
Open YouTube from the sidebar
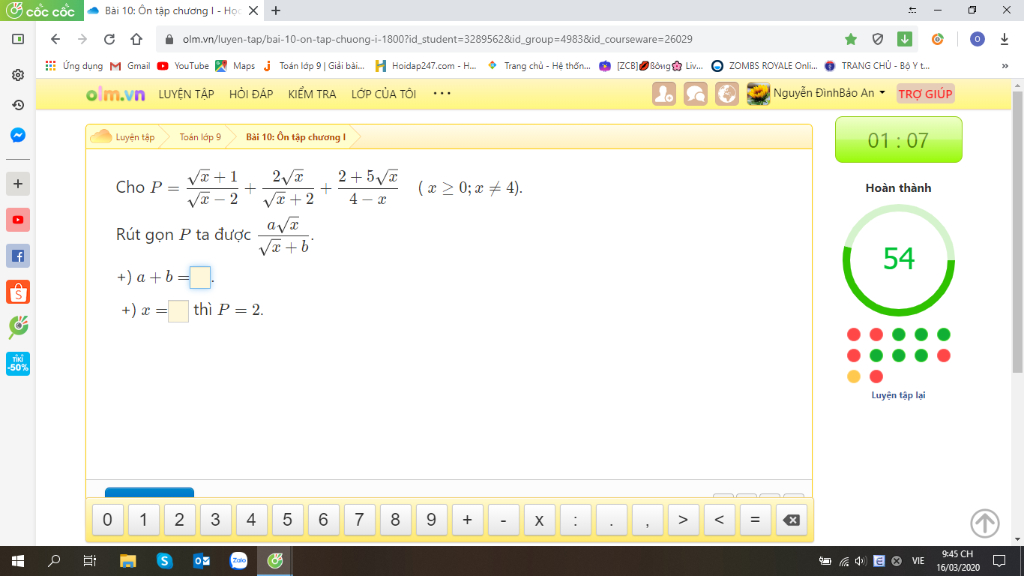(x=18, y=220)
